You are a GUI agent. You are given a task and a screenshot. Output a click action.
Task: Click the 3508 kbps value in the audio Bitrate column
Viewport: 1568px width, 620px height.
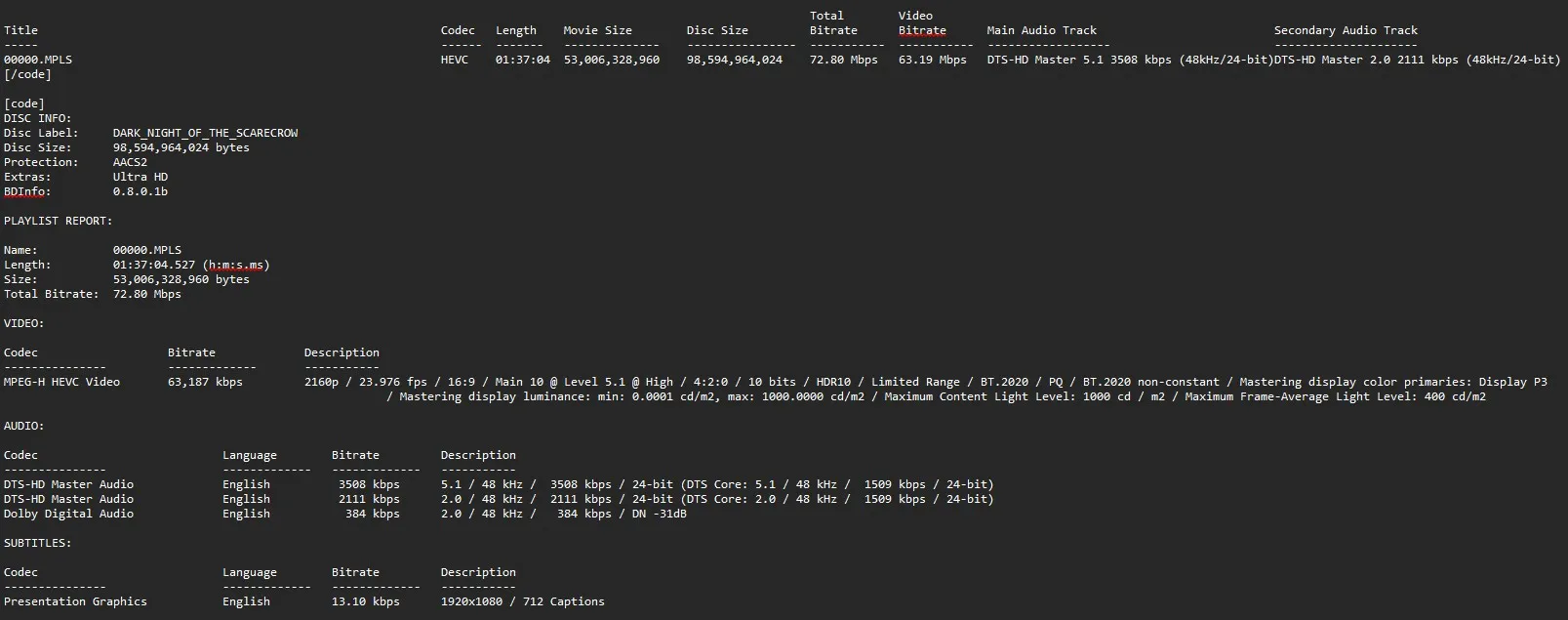pos(369,484)
